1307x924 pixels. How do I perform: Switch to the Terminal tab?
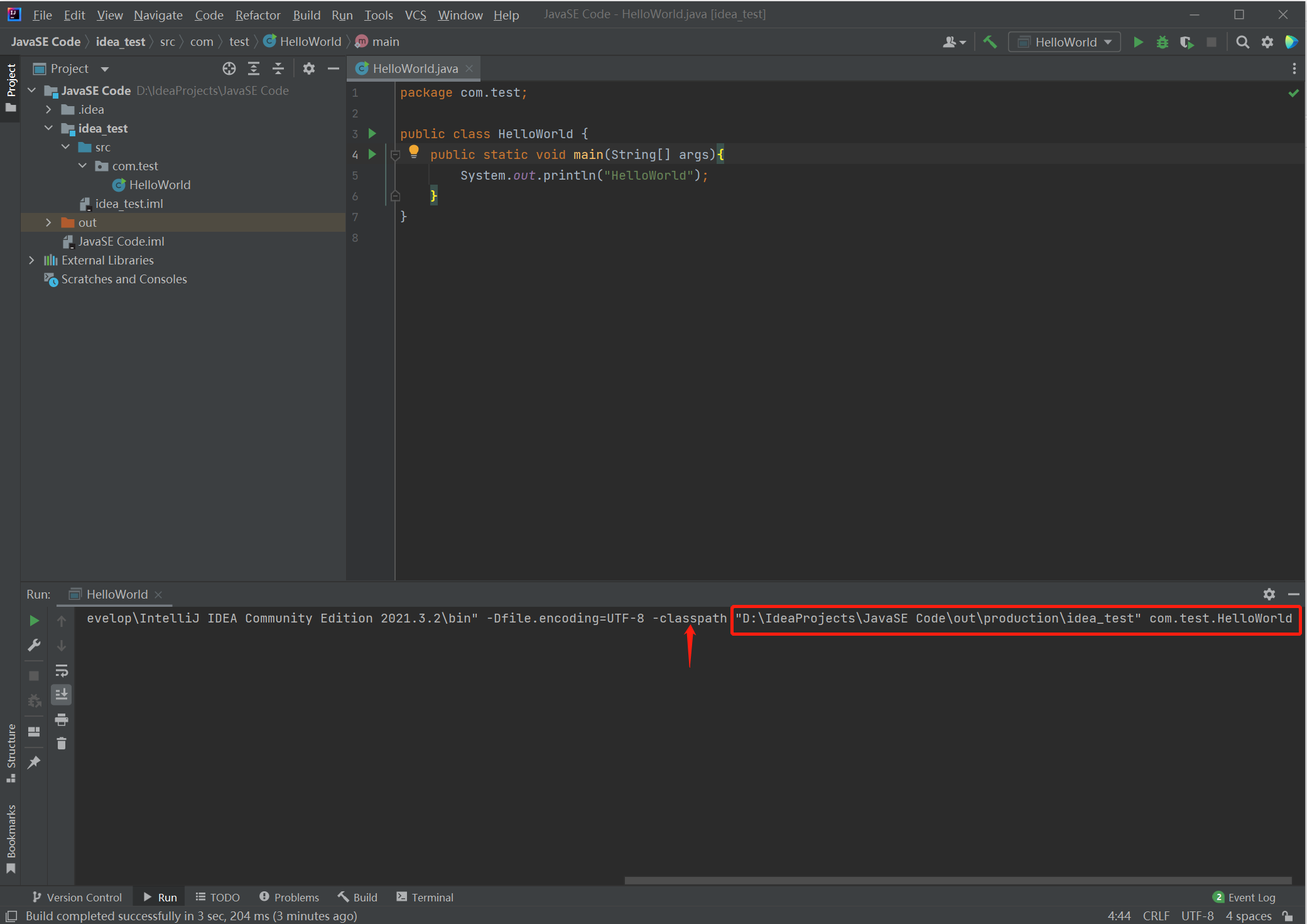coord(425,897)
